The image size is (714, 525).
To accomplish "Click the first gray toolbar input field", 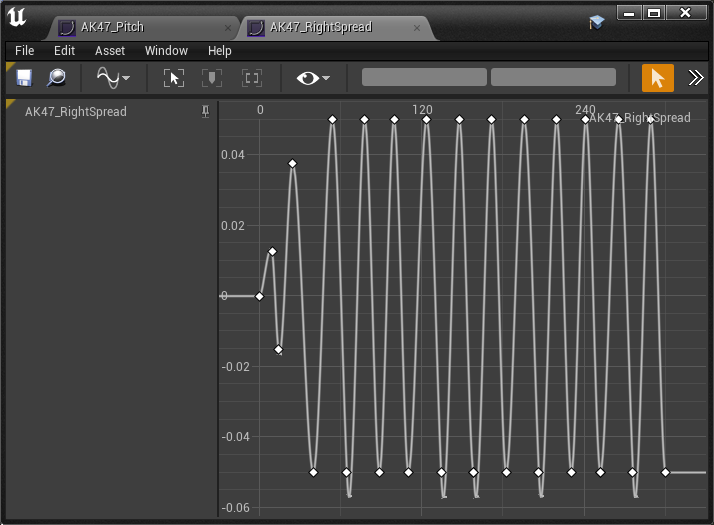I will coord(424,77).
